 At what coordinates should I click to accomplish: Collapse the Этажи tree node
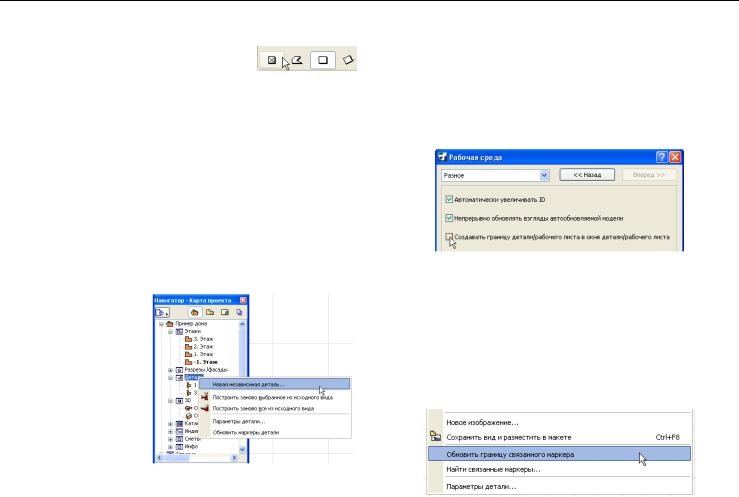click(171, 332)
